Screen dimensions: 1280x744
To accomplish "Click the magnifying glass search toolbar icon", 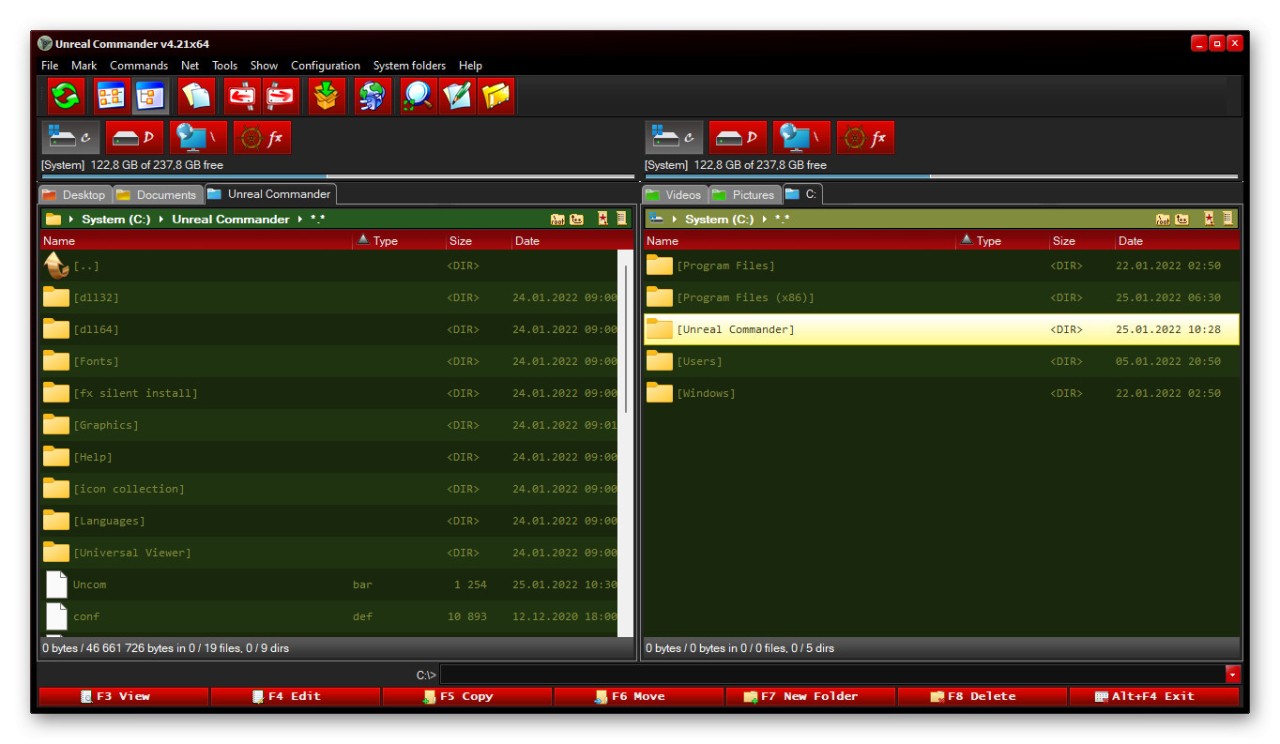I will pos(417,96).
